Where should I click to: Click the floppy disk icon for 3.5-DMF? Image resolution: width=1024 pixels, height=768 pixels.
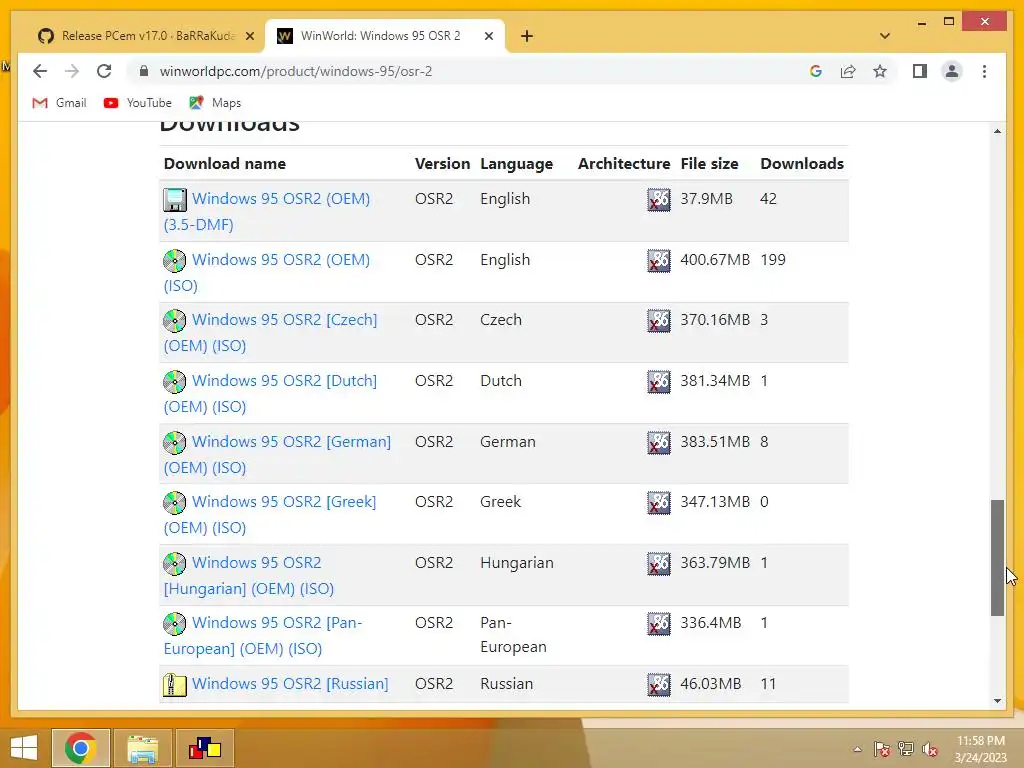pyautogui.click(x=174, y=199)
